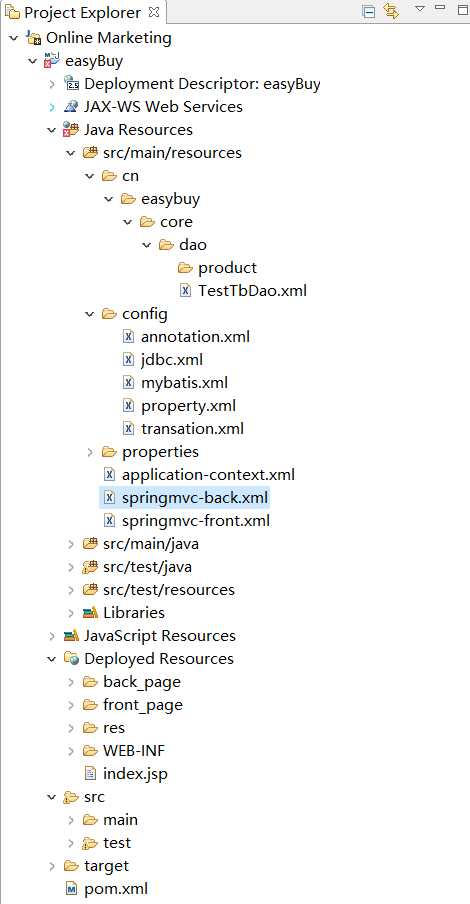
Task: Collapse Deployed Resources node
Action: pos(52,659)
